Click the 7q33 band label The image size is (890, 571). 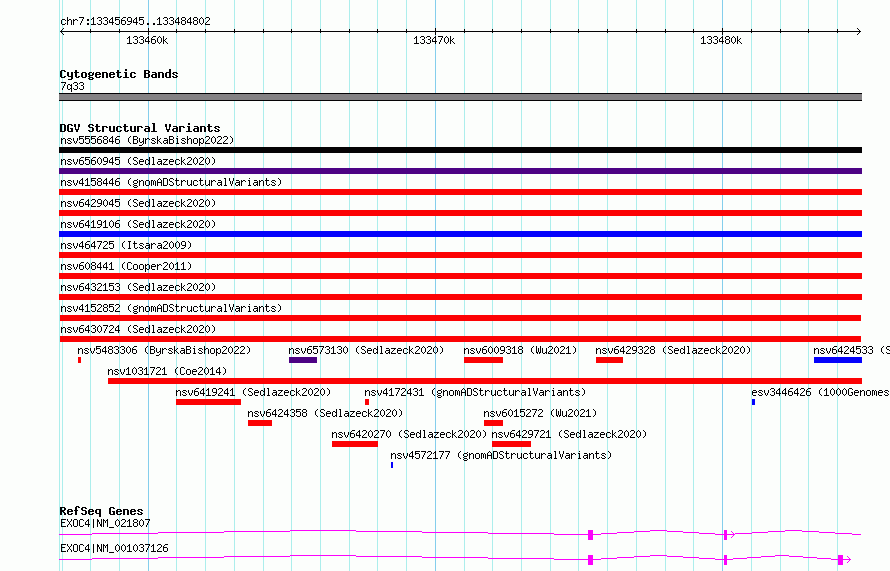pos(72,86)
